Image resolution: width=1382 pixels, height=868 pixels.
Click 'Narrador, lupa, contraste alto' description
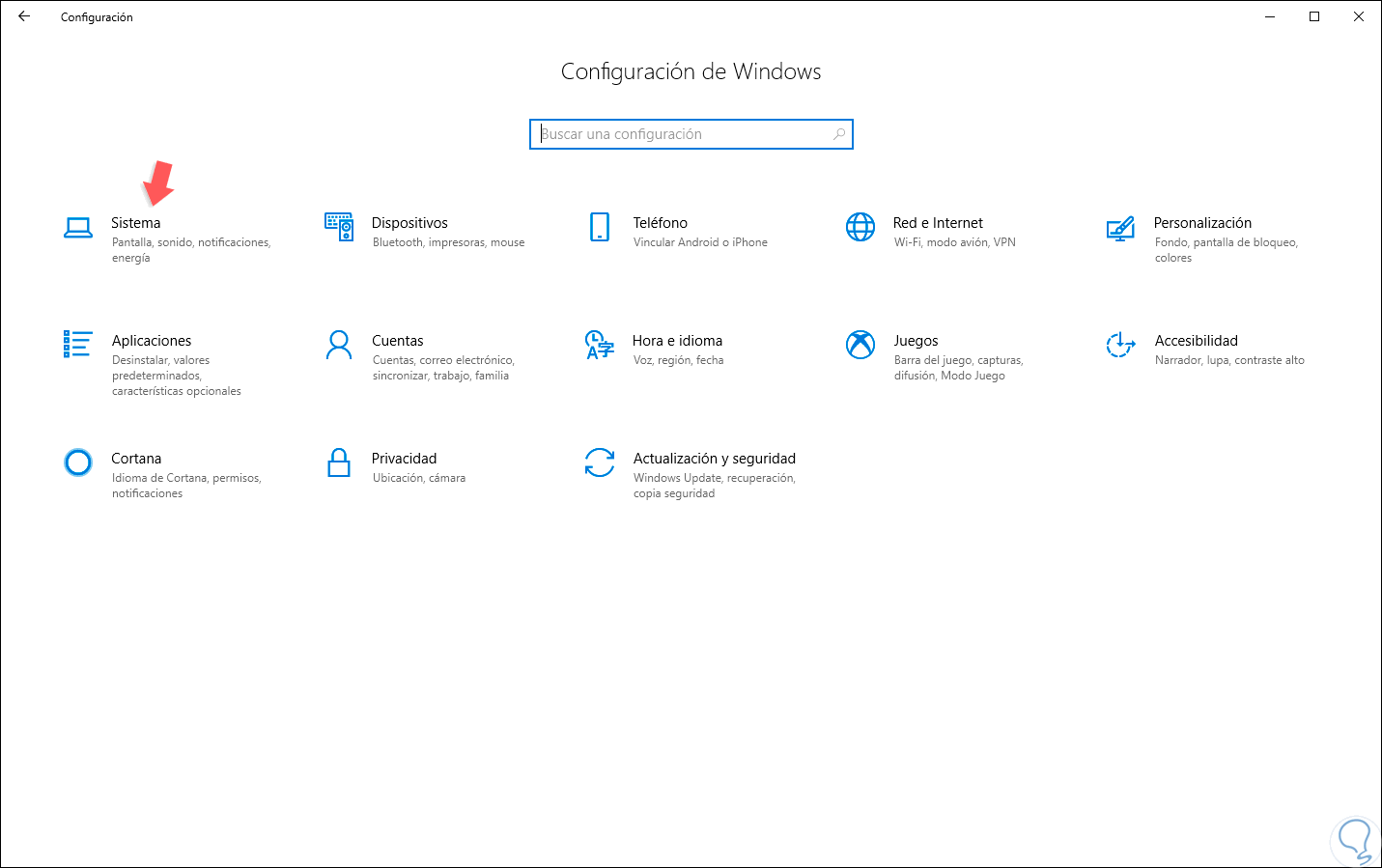pyautogui.click(x=1229, y=360)
